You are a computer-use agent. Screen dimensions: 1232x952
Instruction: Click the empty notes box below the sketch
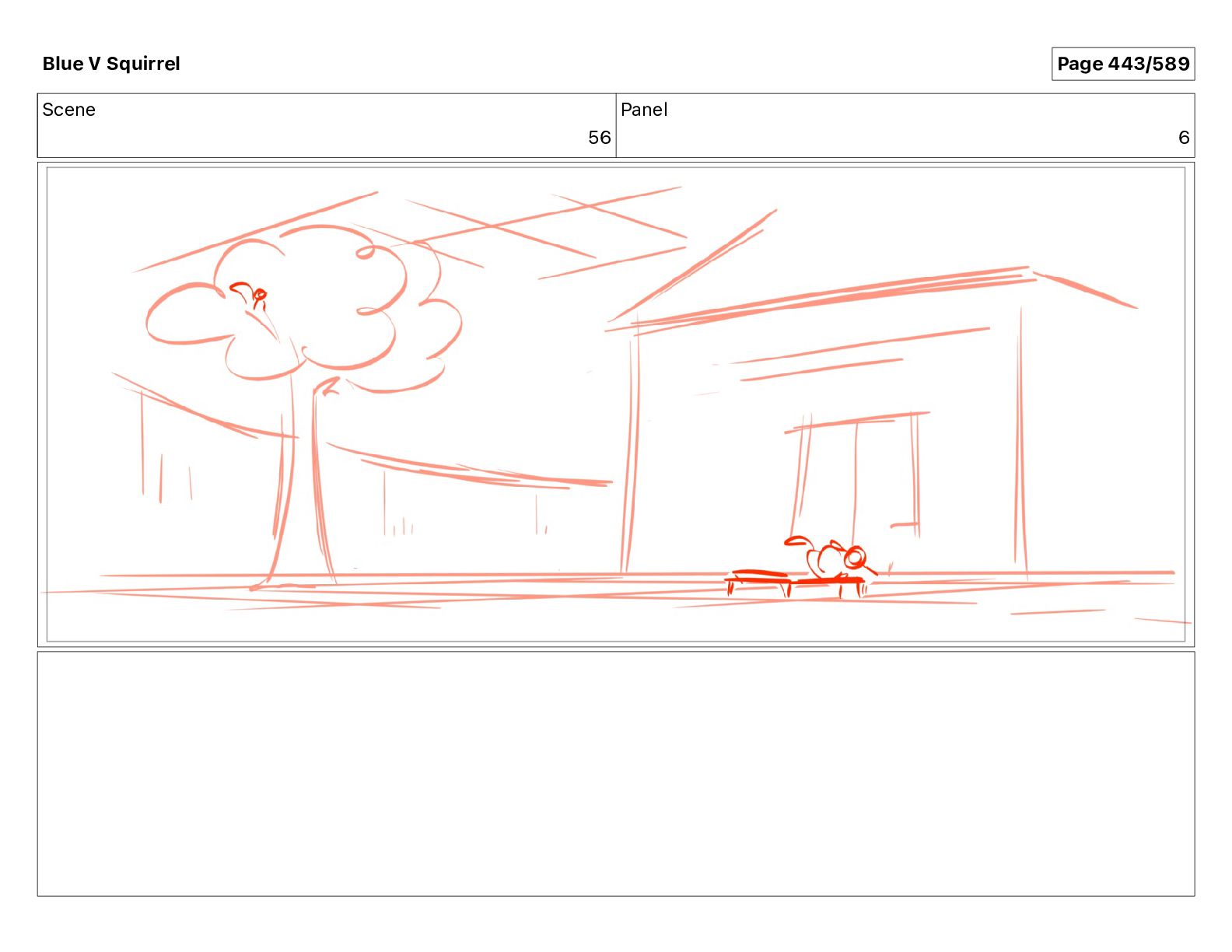coord(616,774)
